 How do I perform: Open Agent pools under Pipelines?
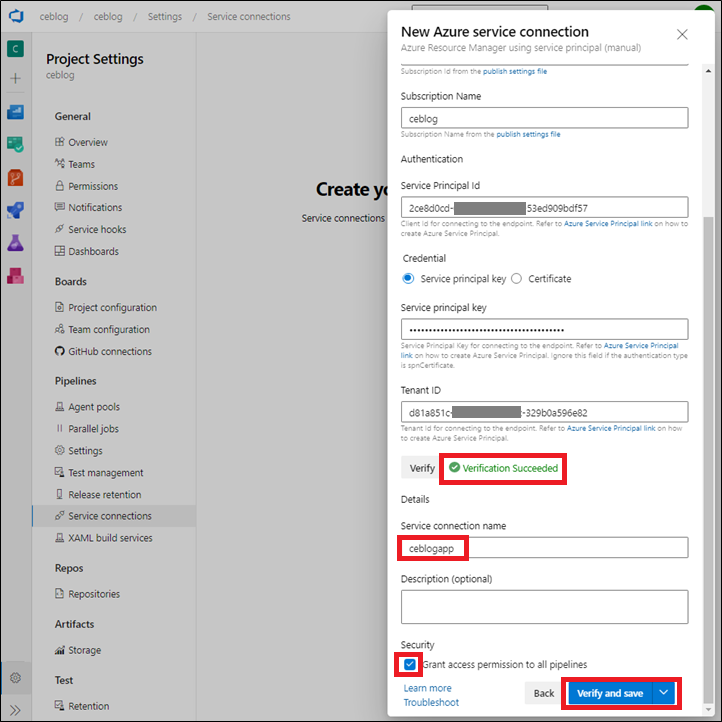pyautogui.click(x=94, y=407)
